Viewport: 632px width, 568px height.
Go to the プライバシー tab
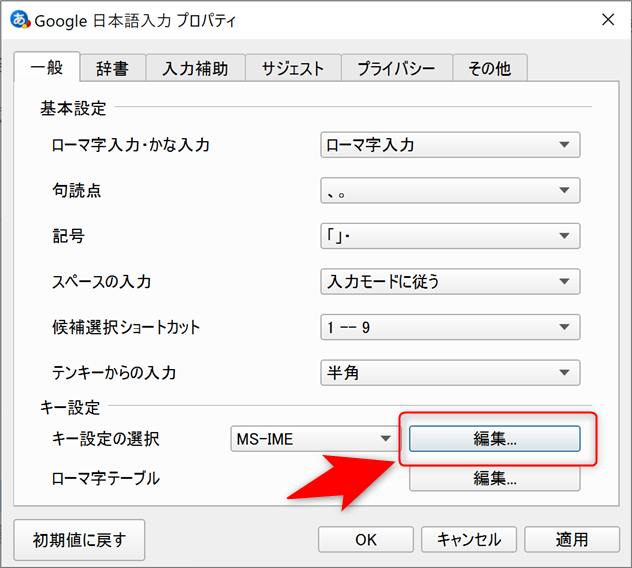point(397,68)
